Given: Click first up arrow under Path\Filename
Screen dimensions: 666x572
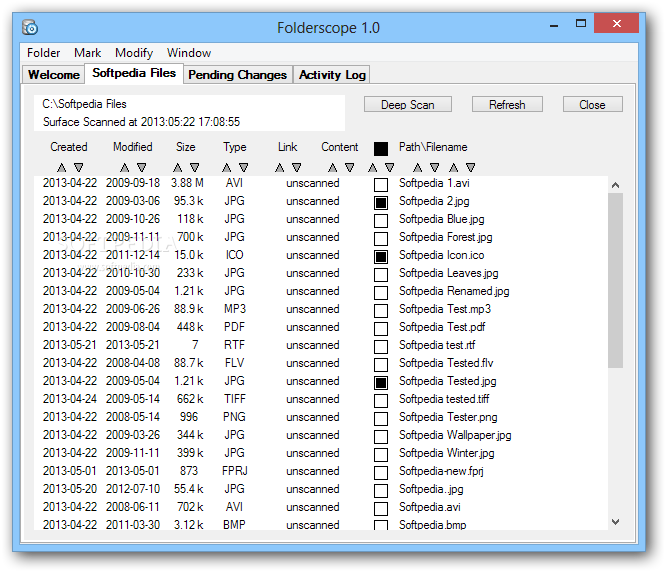Looking at the screenshot, I should 418,167.
